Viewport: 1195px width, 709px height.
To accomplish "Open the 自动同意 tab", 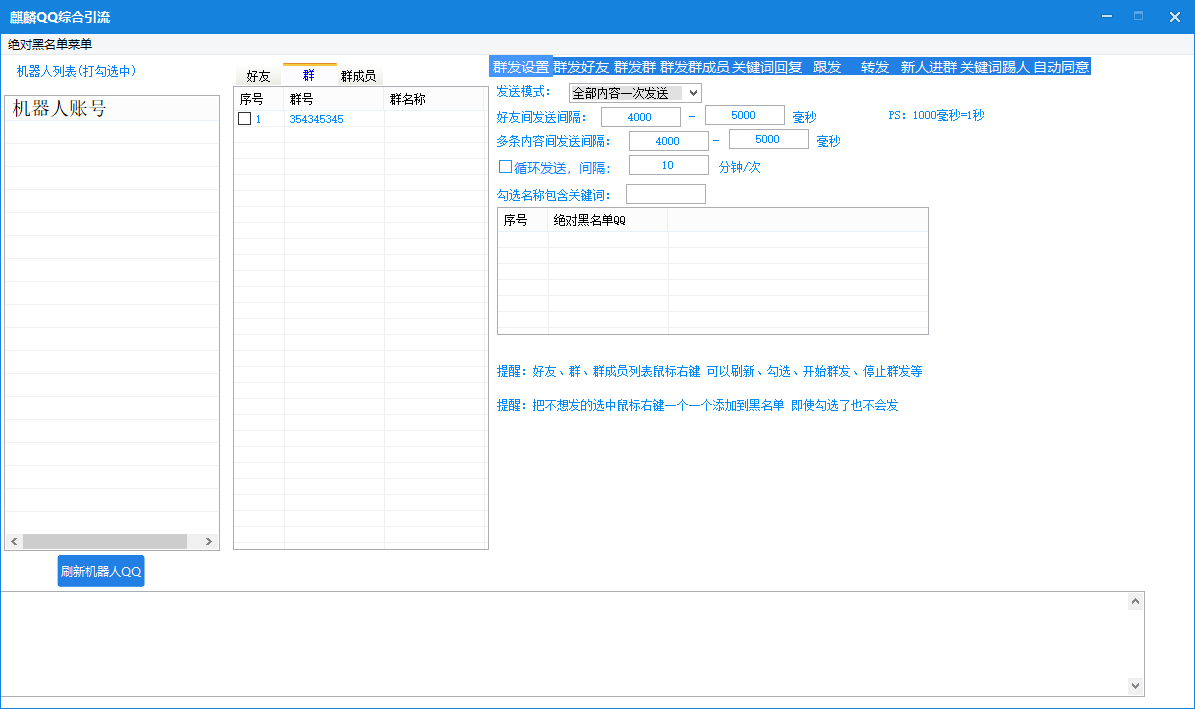I will coord(1061,67).
